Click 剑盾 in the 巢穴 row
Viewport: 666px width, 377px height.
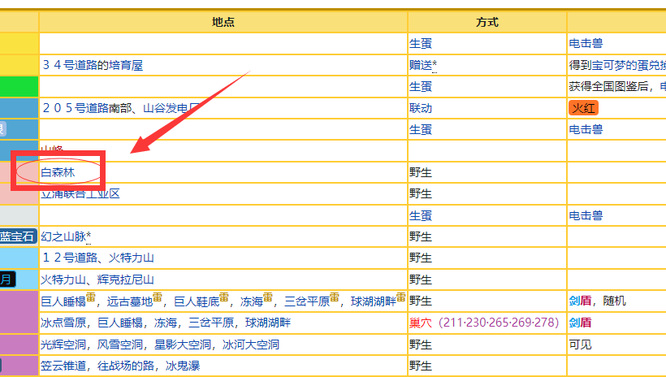580,323
